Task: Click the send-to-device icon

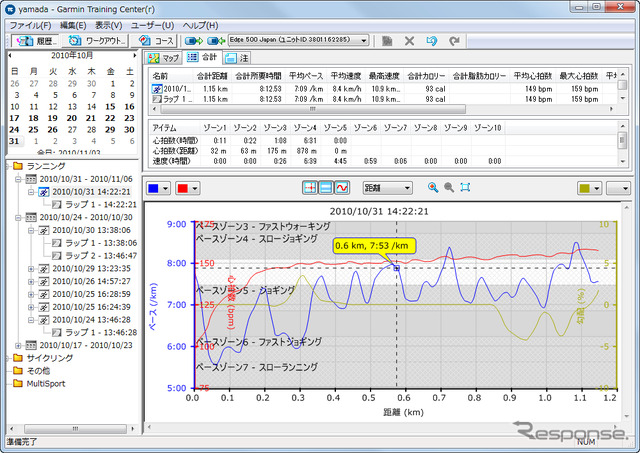Action: coord(194,41)
